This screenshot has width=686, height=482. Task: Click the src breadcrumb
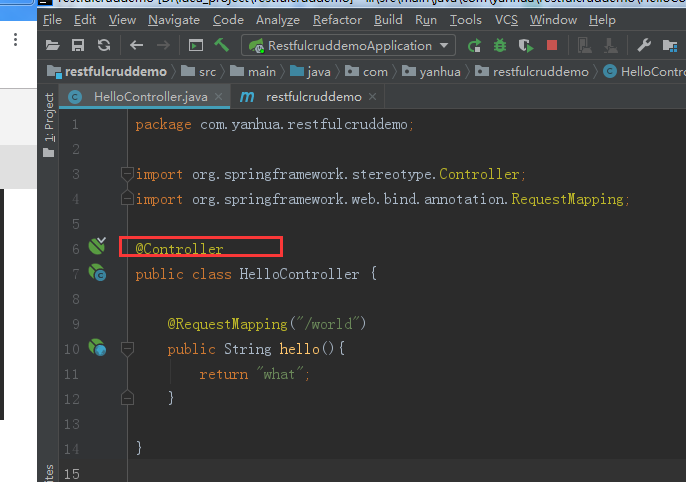tap(199, 72)
